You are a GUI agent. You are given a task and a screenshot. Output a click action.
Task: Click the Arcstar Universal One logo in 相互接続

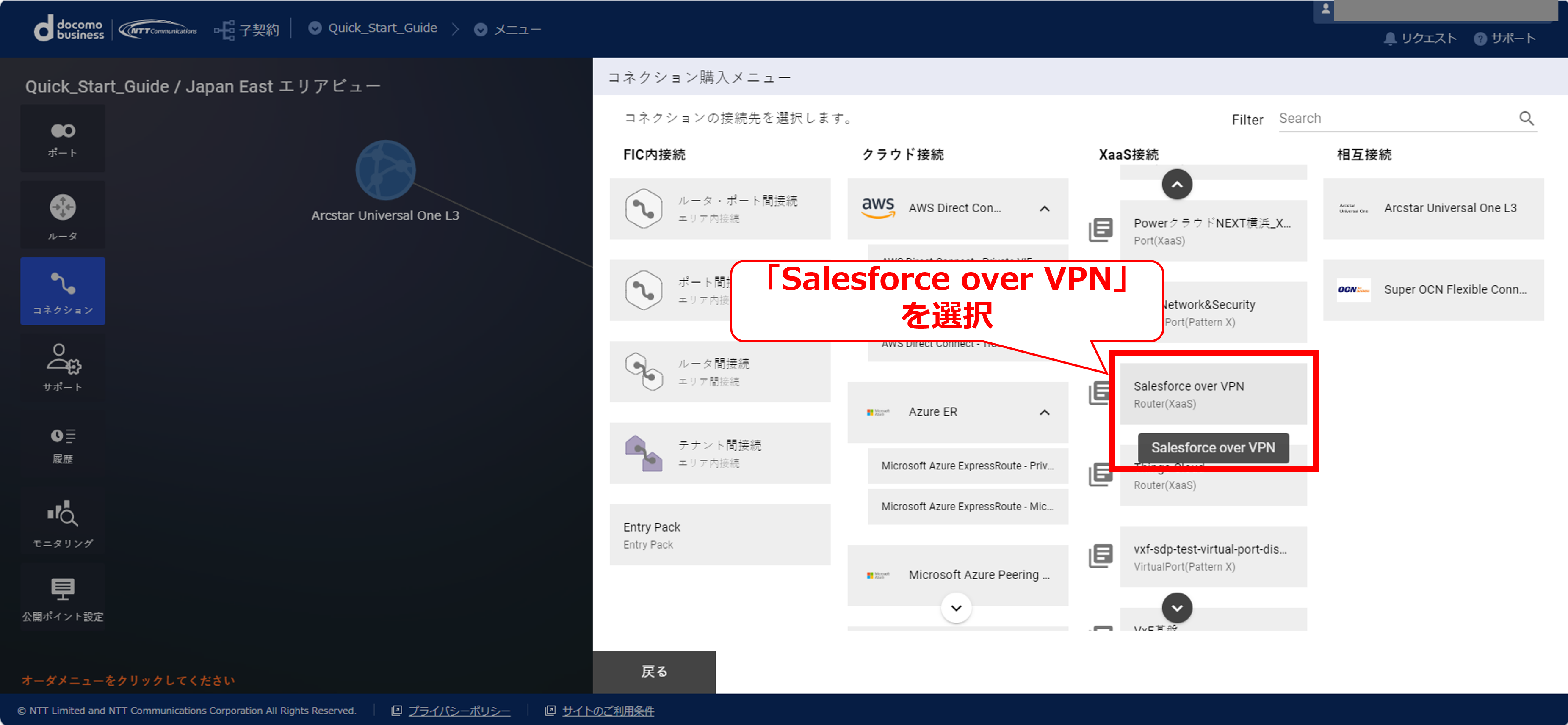point(1353,209)
